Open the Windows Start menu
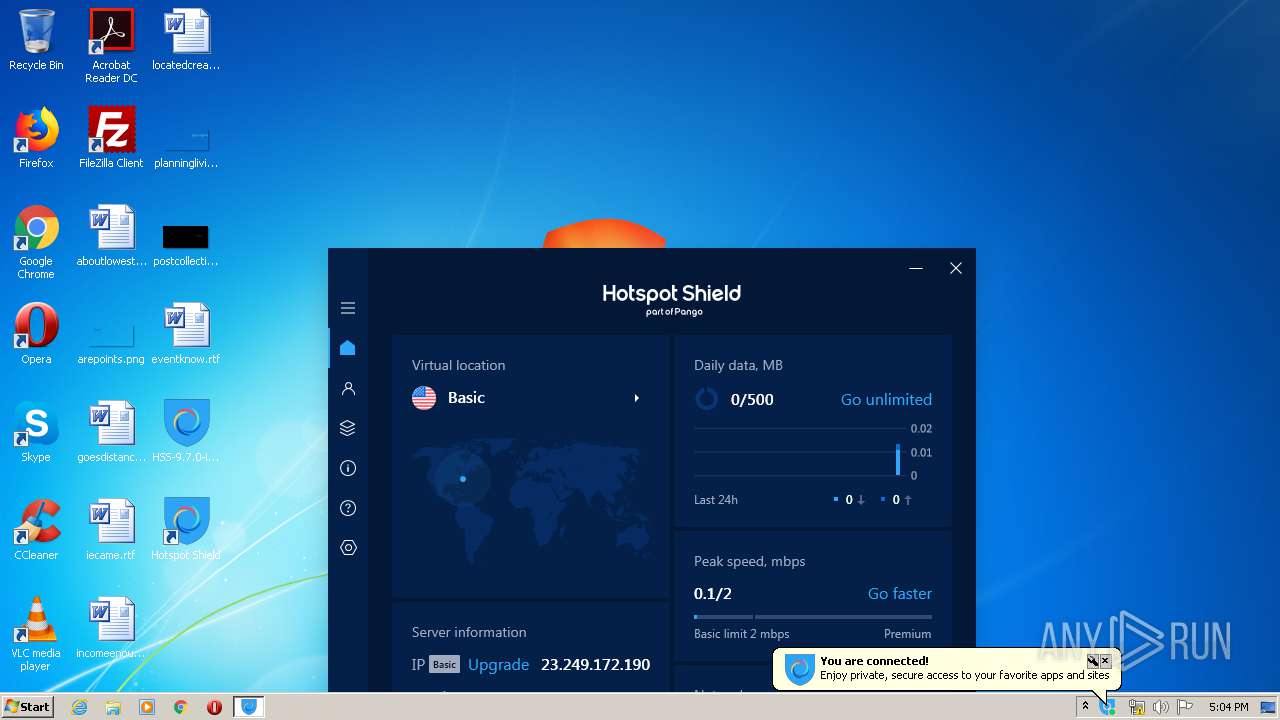1280x720 pixels. click(x=27, y=706)
